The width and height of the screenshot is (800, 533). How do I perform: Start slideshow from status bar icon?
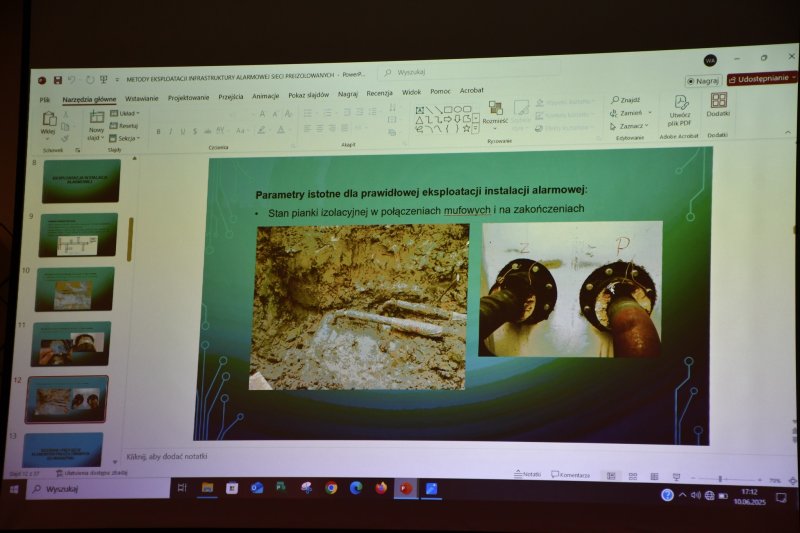[x=677, y=477]
